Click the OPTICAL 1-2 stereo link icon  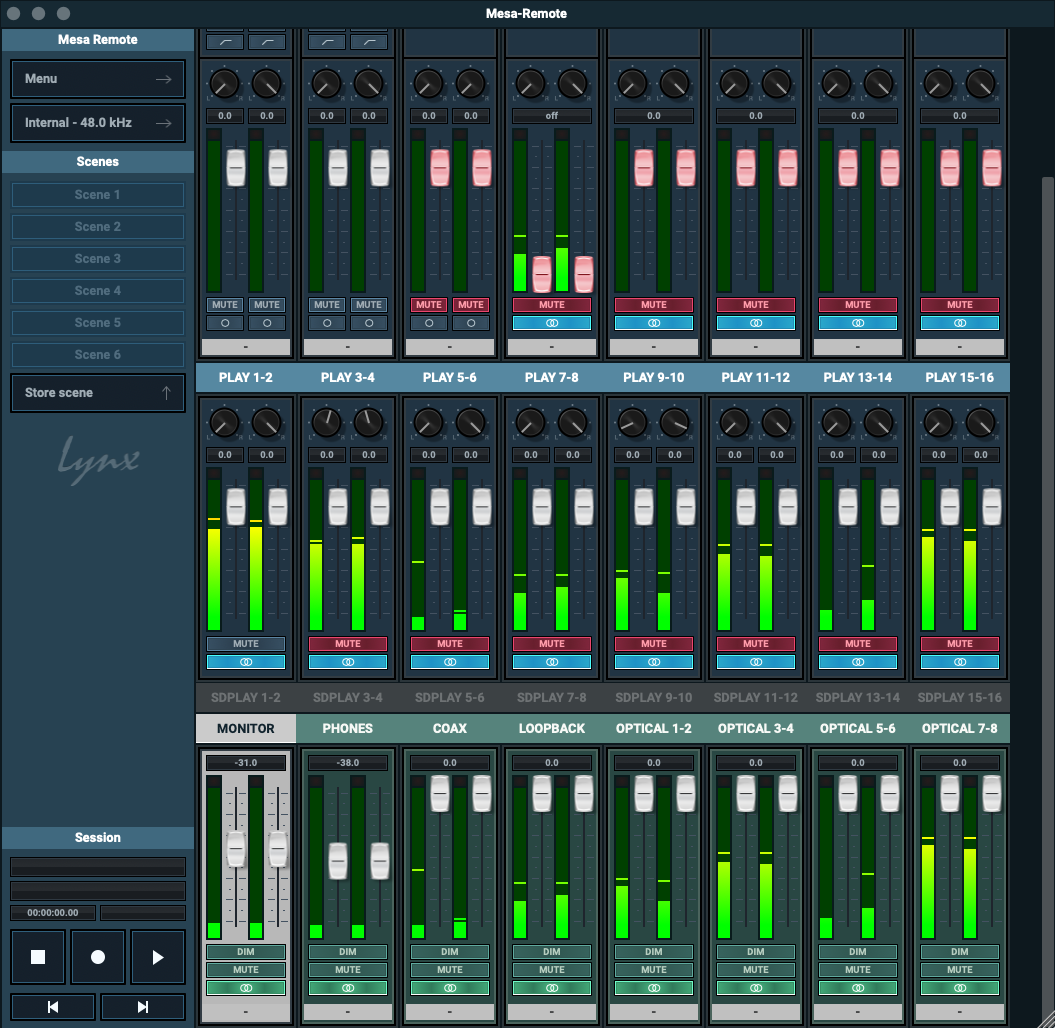click(653, 988)
